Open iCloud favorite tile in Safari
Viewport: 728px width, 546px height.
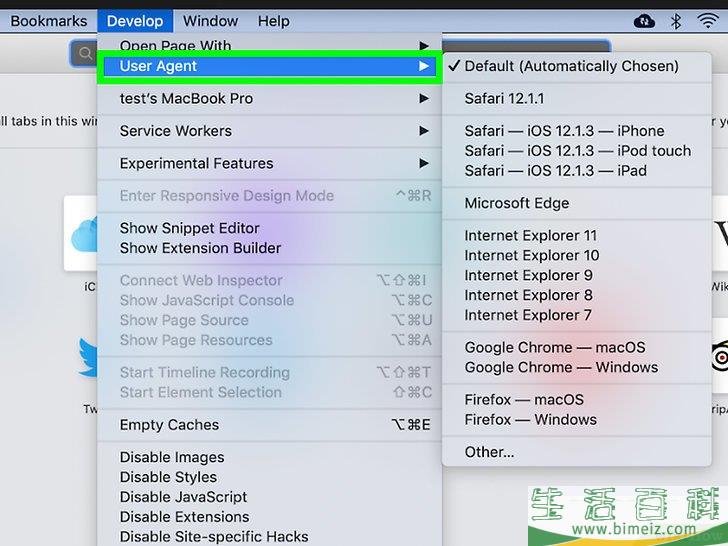point(81,234)
